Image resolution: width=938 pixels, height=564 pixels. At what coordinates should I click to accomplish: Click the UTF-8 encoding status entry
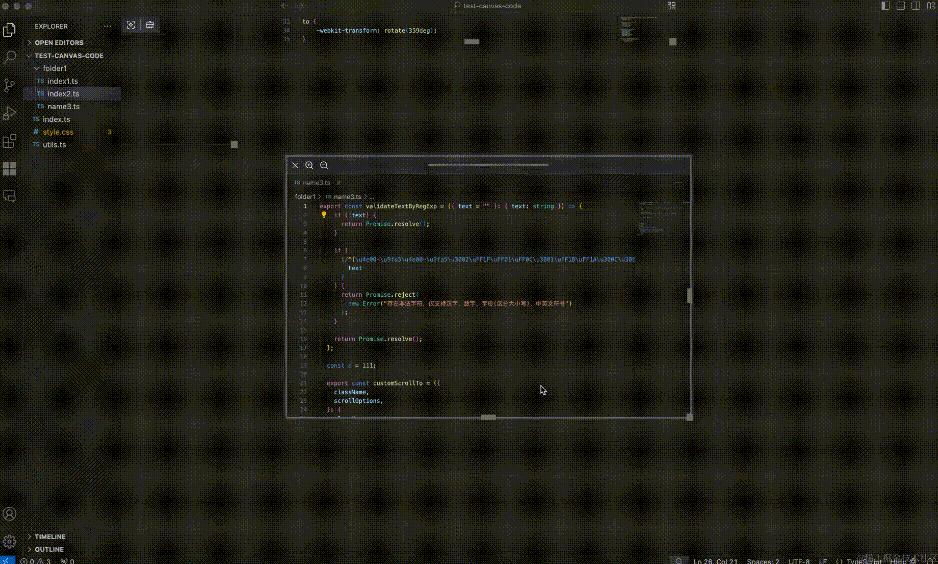point(799,561)
